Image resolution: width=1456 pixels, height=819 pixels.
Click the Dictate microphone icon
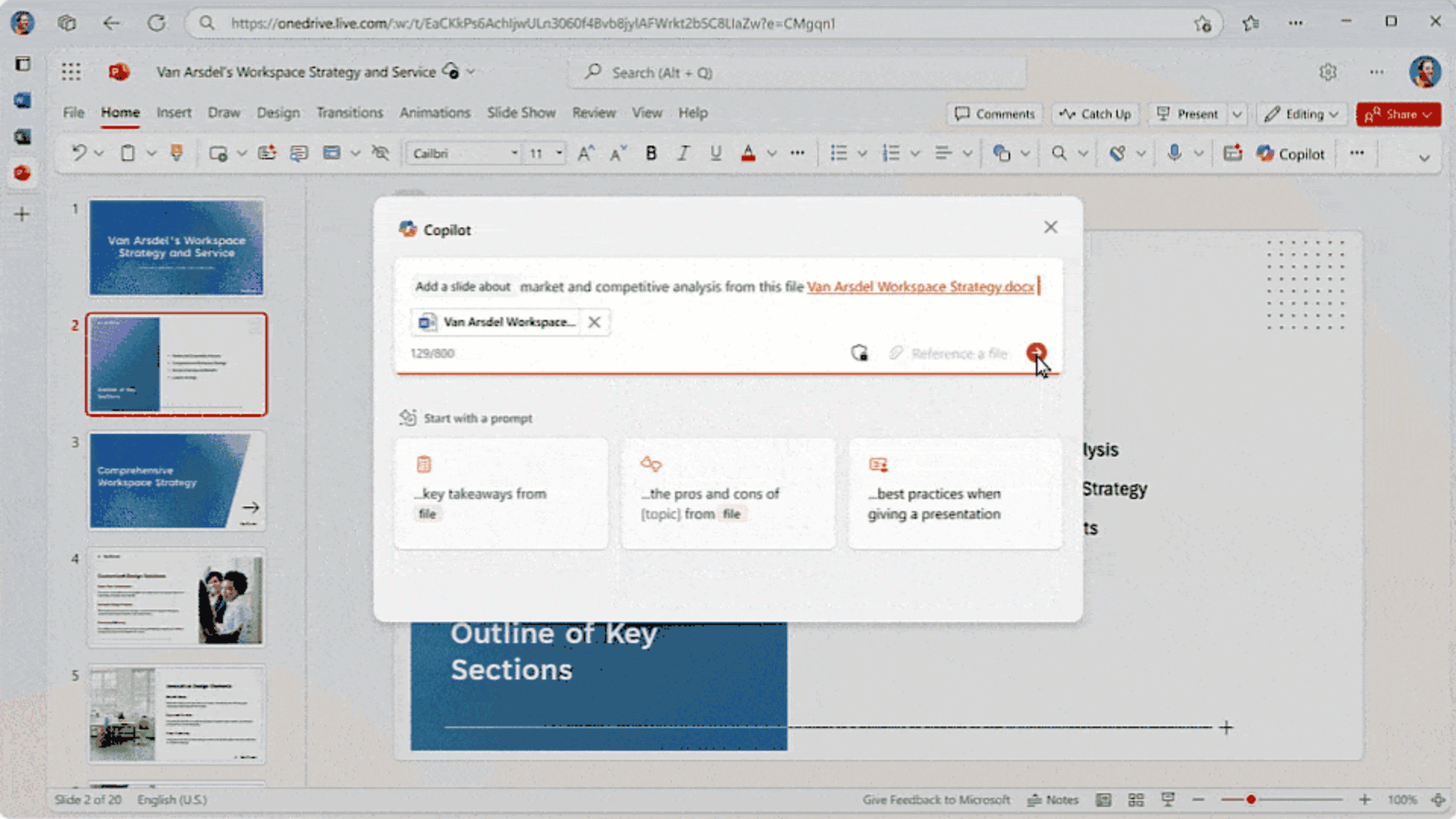[1174, 153]
